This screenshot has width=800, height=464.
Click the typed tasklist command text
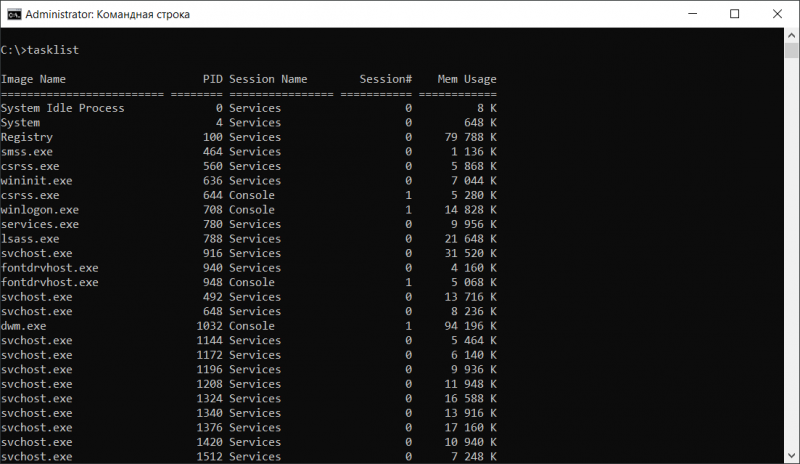(53, 50)
